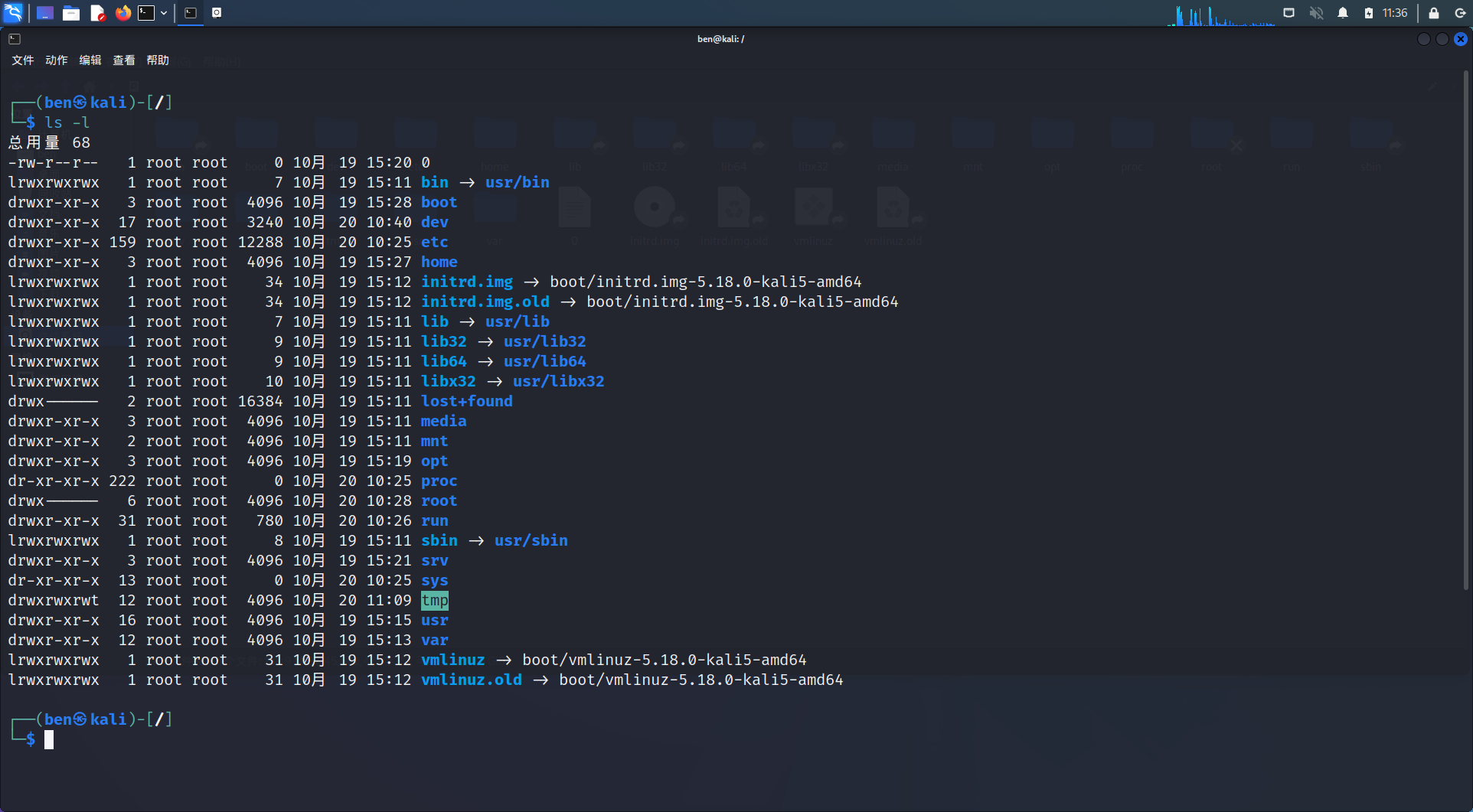Click the 'boot' directory name
The height and width of the screenshot is (812, 1473).
point(439,202)
